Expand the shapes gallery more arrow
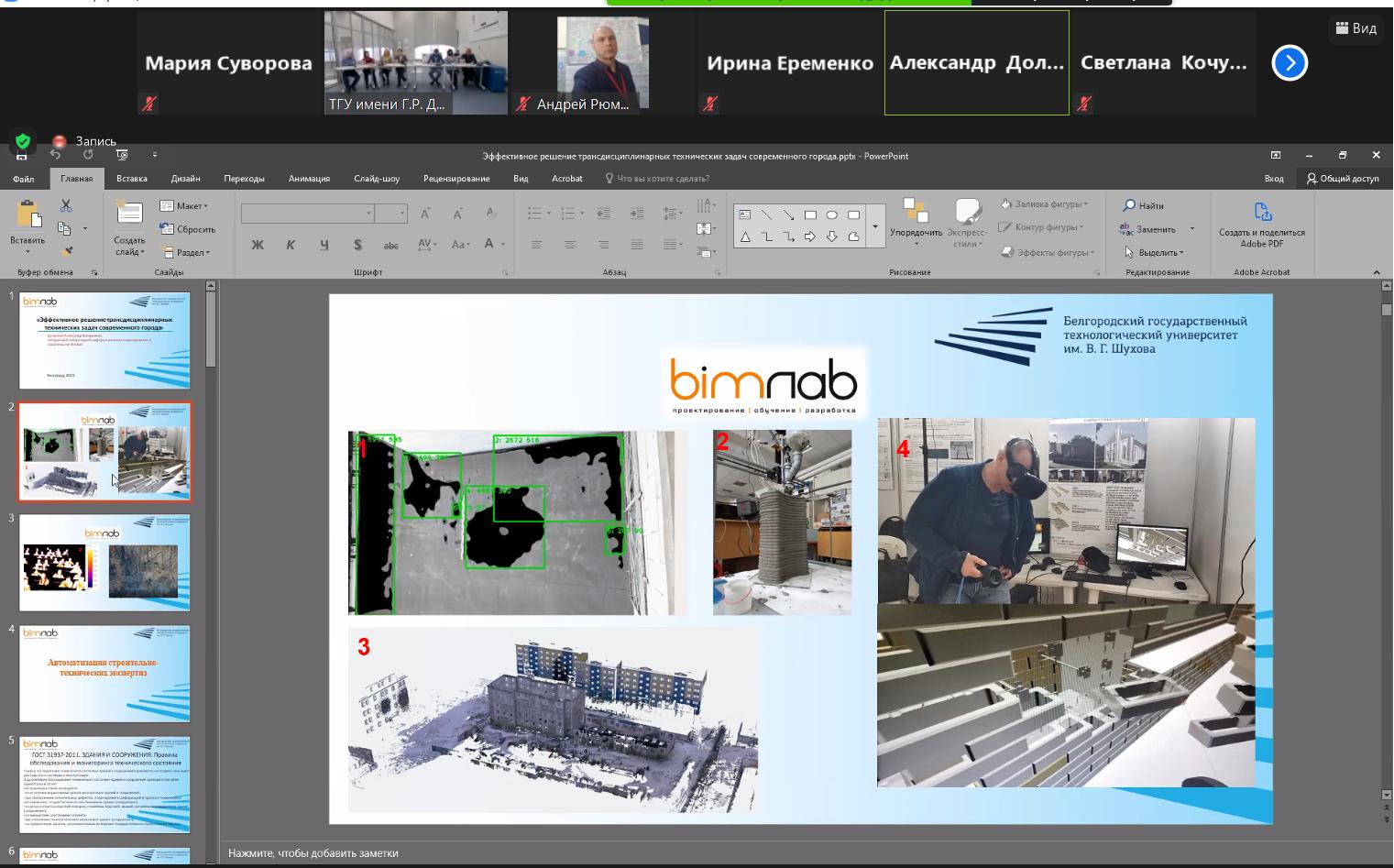 [875, 226]
